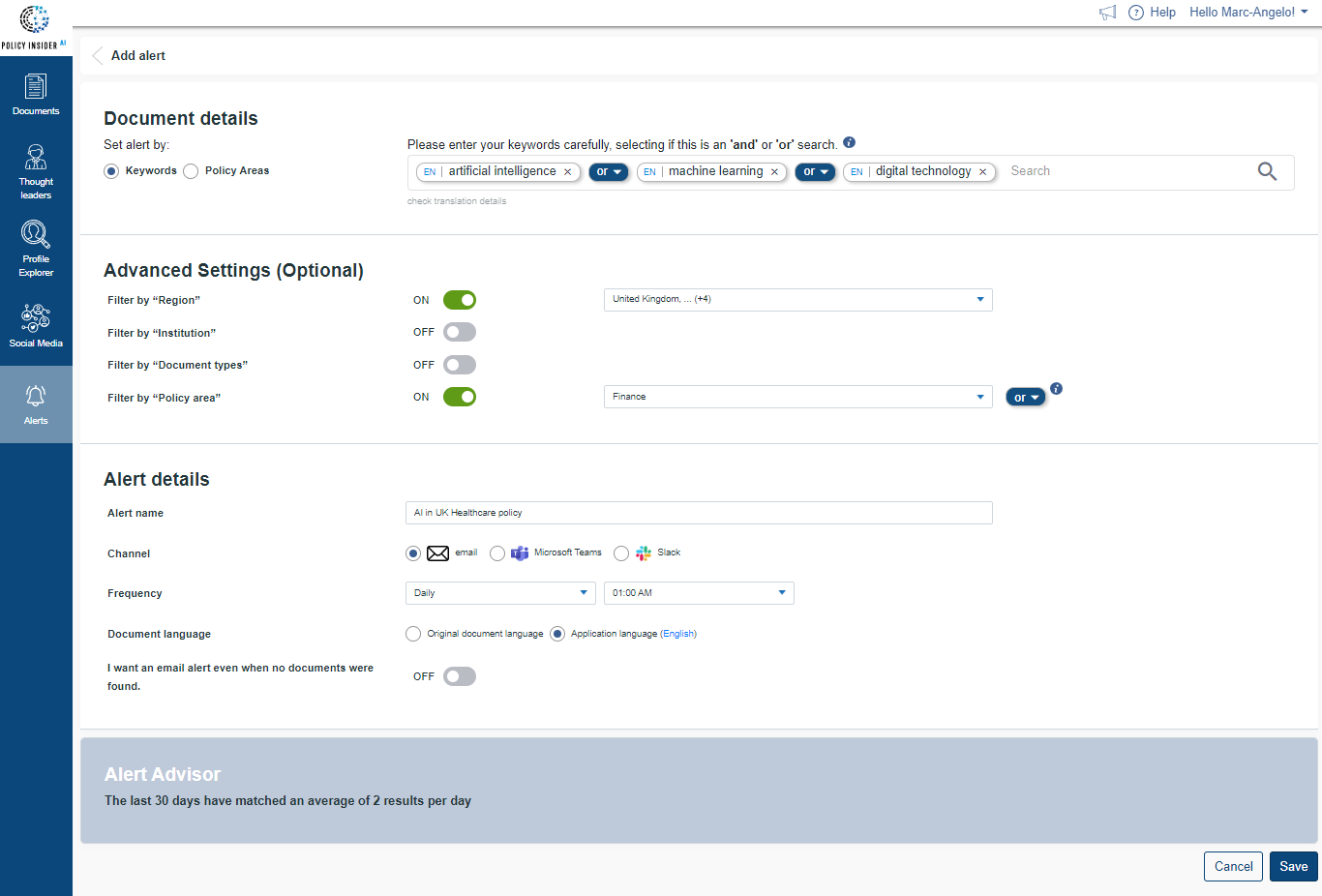Turn on email alerts when no documents found
The image size is (1322, 896).
(x=460, y=675)
